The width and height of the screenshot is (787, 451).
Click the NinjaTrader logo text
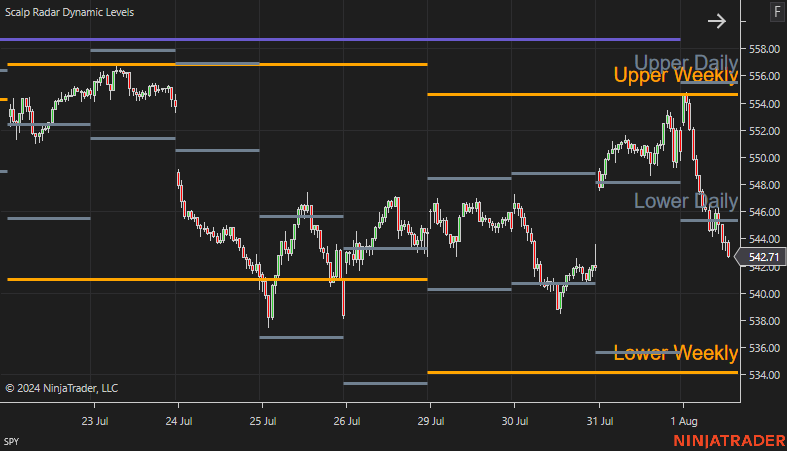pos(729,441)
